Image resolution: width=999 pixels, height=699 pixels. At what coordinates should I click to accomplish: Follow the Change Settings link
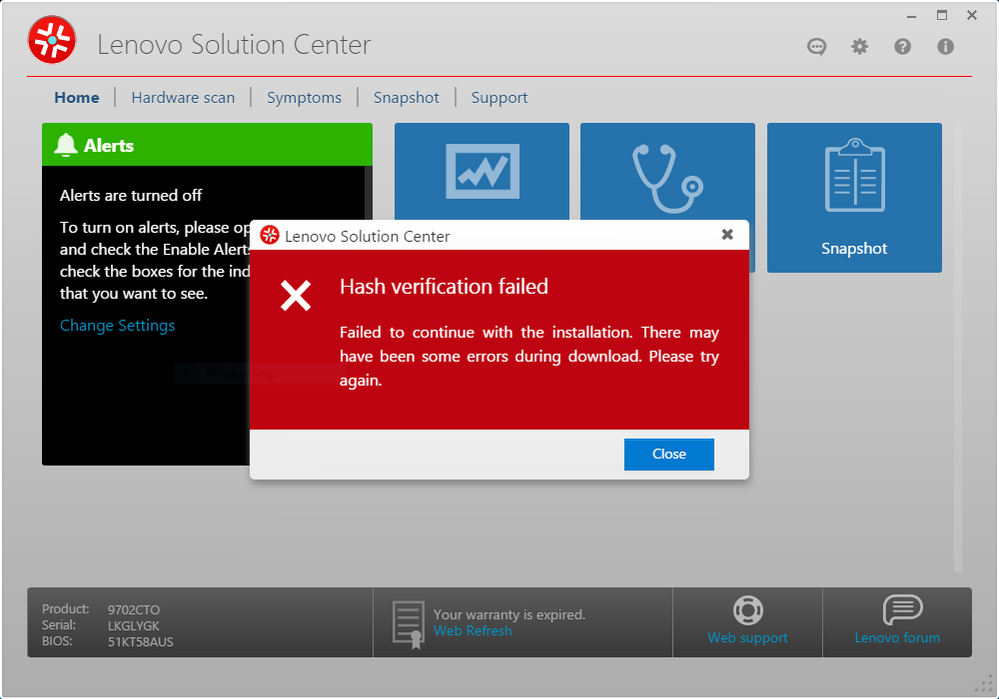[117, 326]
